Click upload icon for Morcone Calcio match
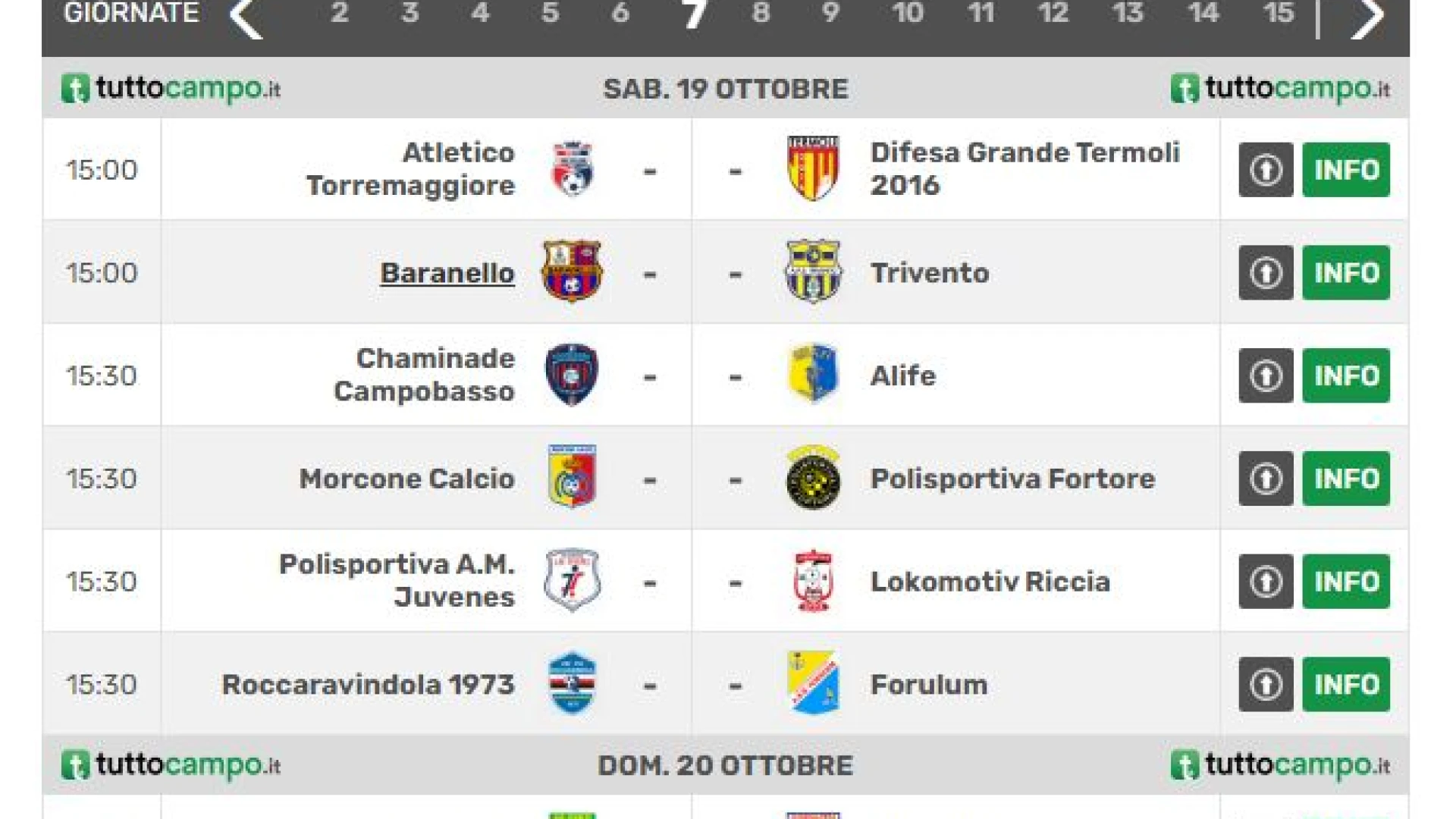 click(x=1266, y=479)
